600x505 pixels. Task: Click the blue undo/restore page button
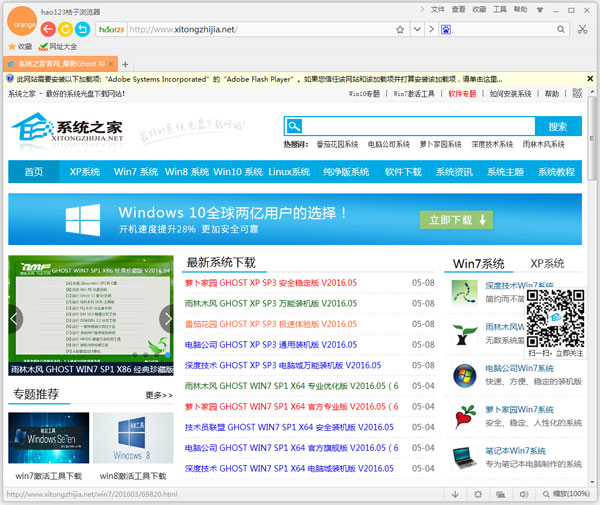(82, 29)
